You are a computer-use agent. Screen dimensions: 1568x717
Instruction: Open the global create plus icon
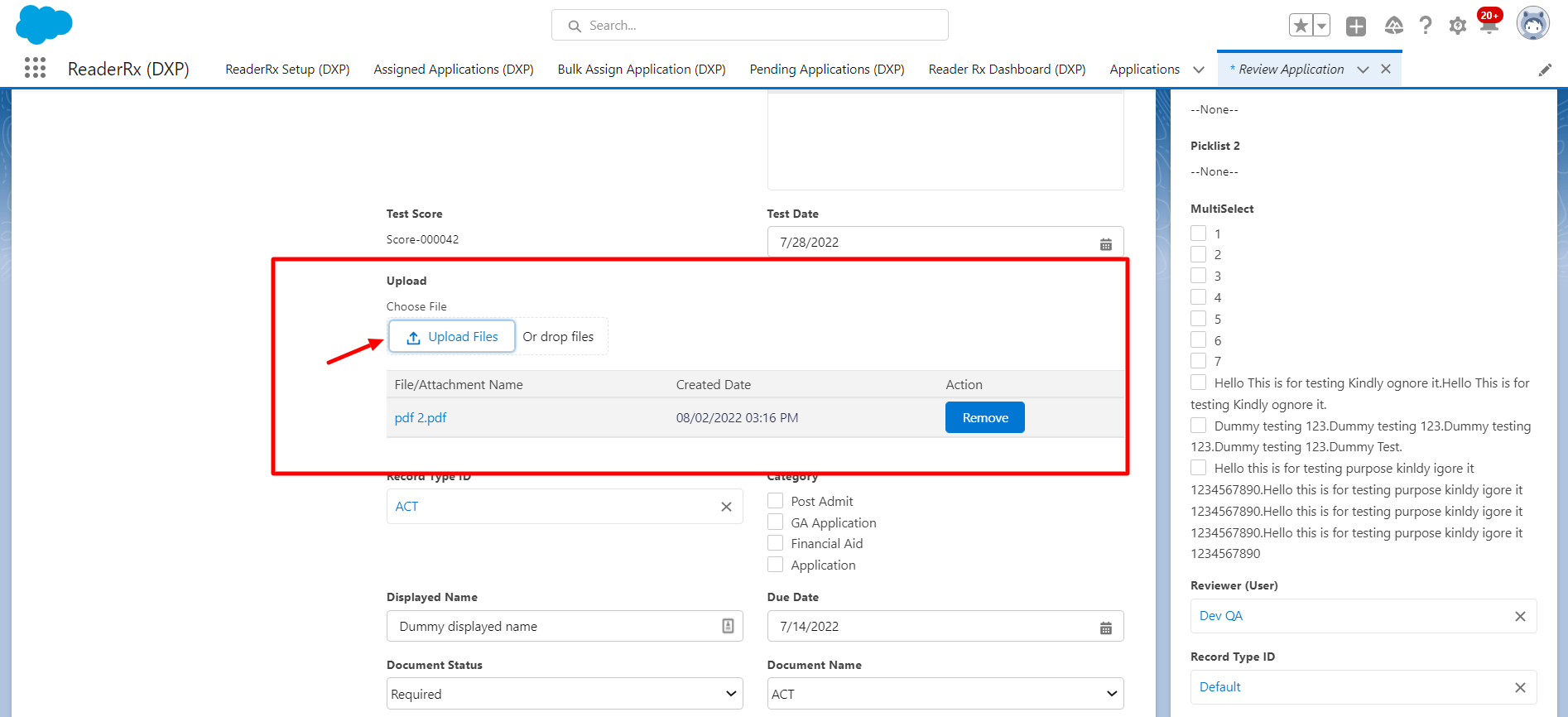coord(1355,26)
